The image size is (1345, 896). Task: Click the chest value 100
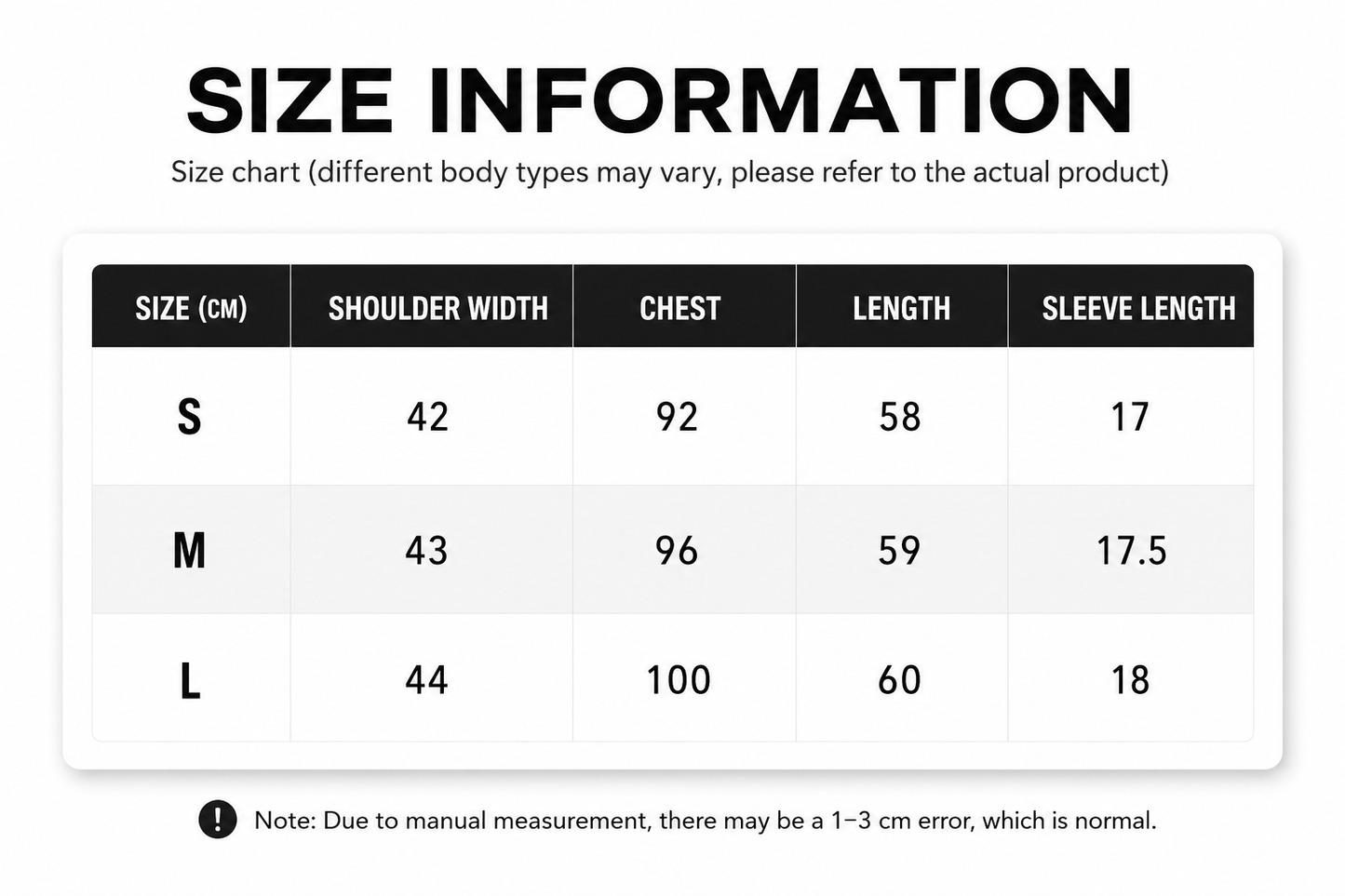point(679,680)
